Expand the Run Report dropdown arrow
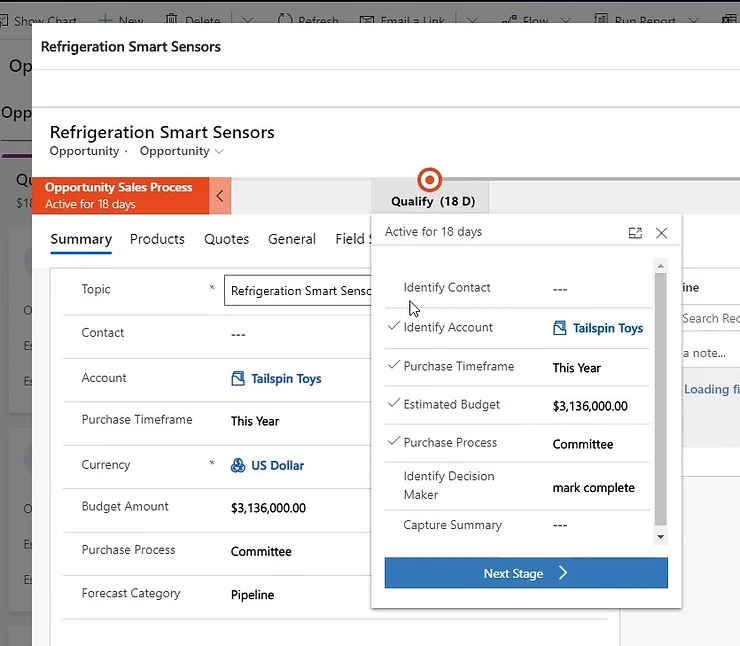 click(x=693, y=20)
